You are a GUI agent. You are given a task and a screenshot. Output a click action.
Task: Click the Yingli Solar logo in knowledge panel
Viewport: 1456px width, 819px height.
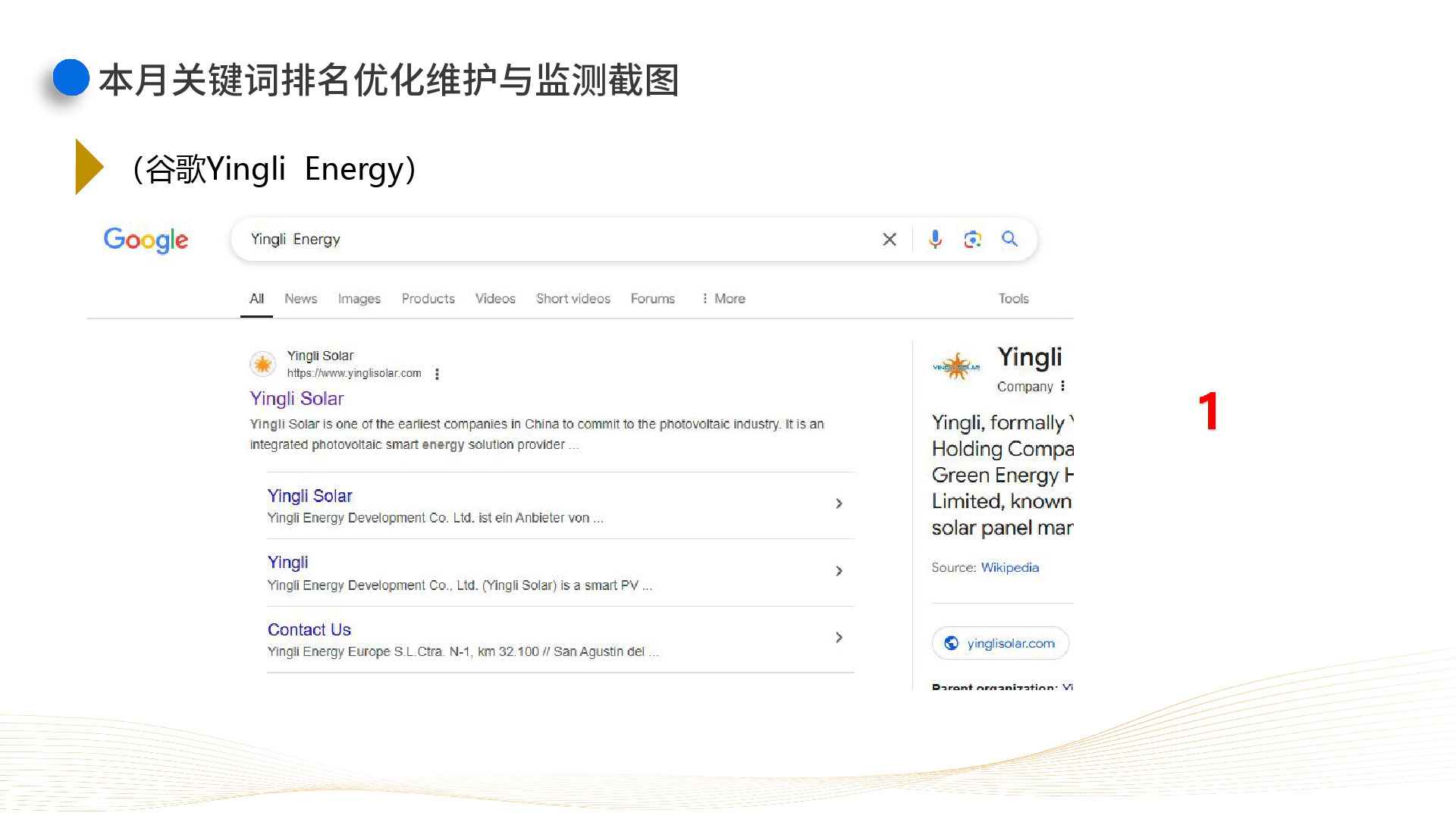tap(956, 367)
